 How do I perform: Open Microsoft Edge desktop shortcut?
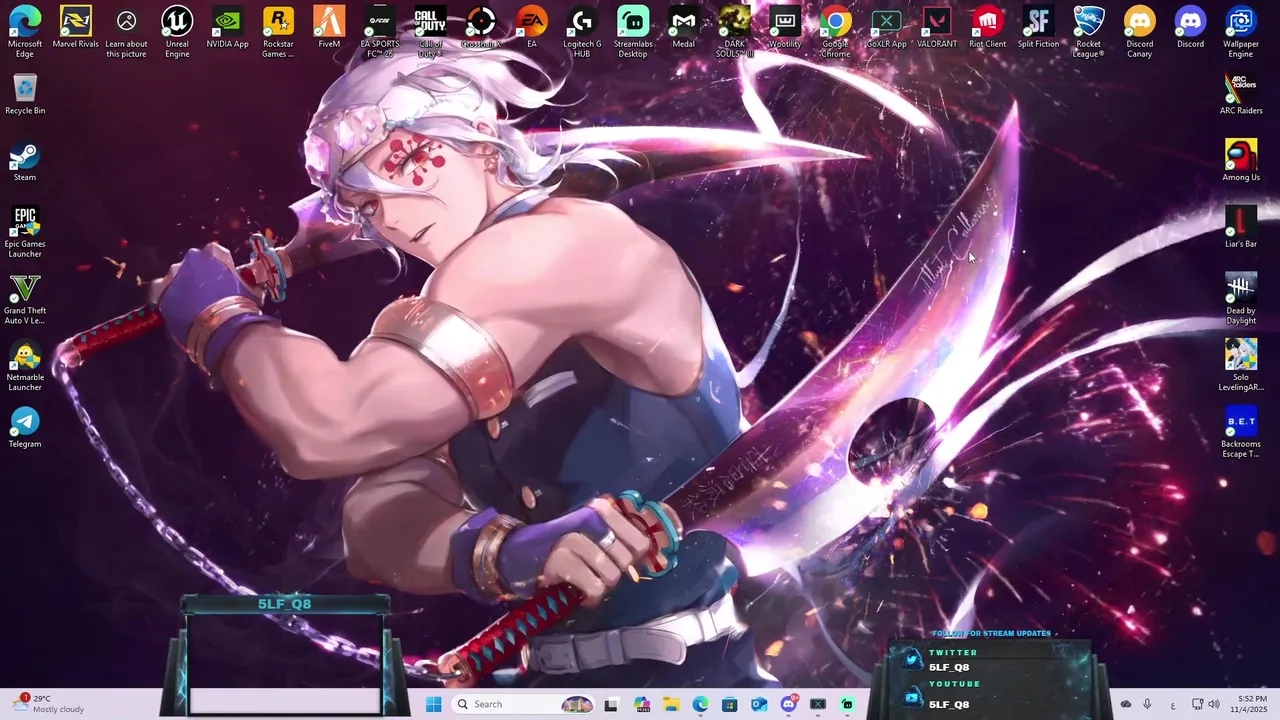(x=25, y=31)
